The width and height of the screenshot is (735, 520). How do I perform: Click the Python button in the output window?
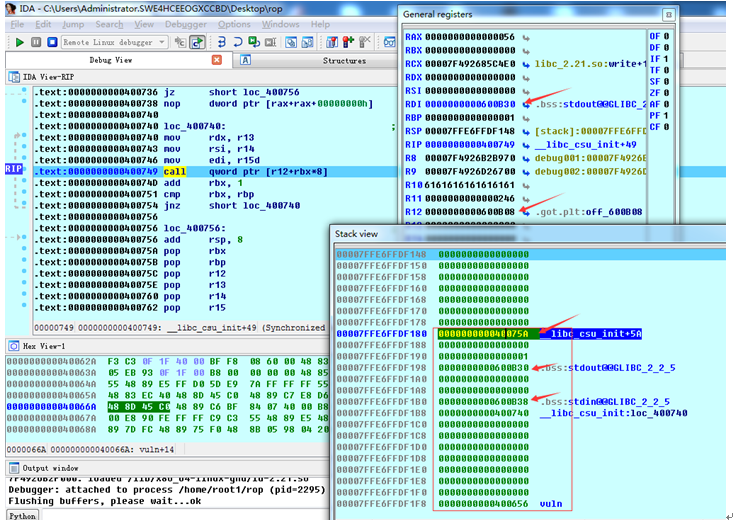tap(21, 513)
